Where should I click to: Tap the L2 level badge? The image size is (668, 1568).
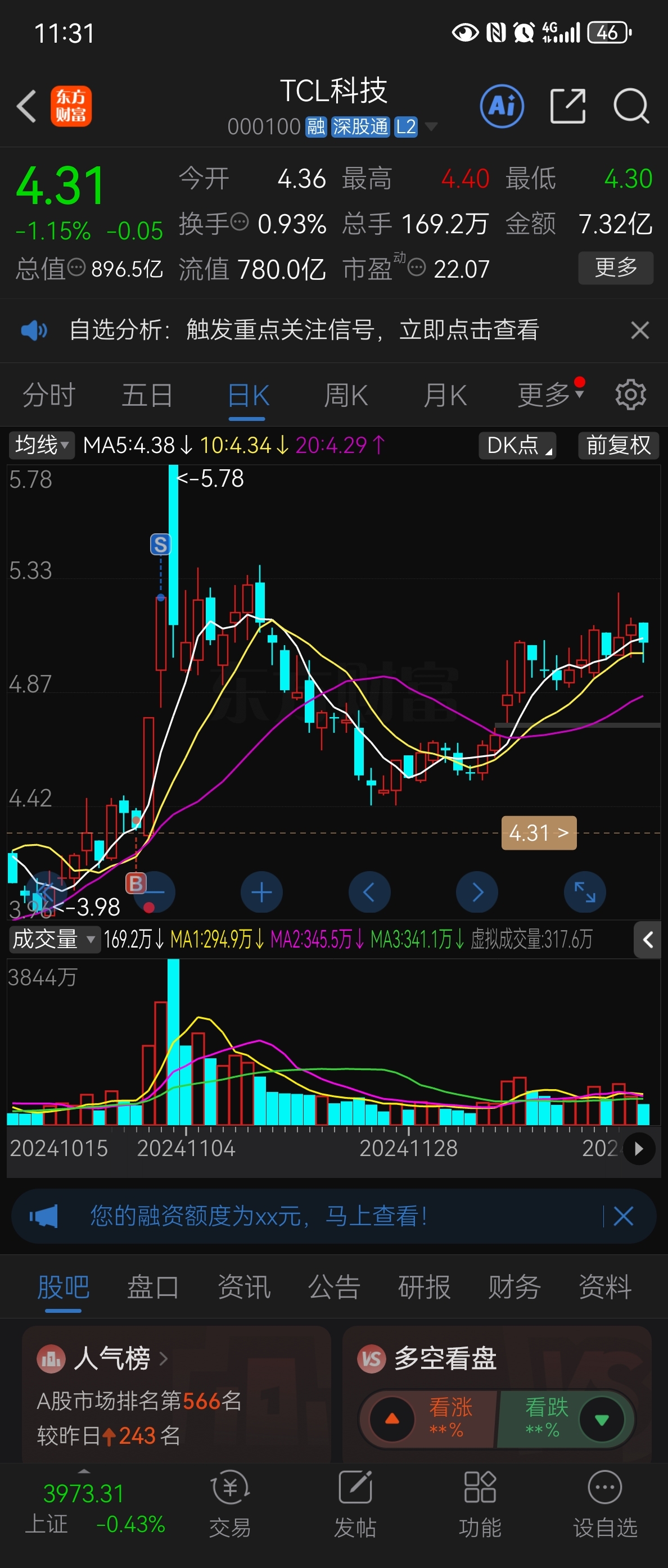405,126
